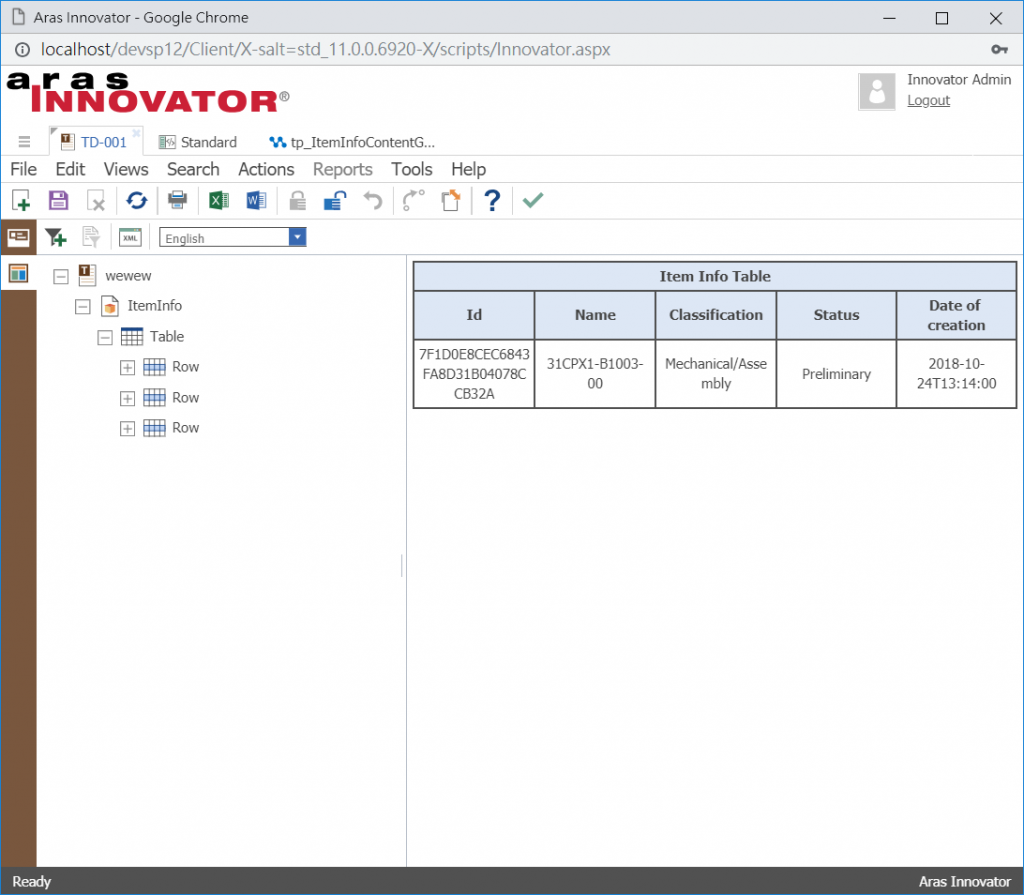1024x895 pixels.
Task: Select the wewew document icon
Action: tap(87, 275)
